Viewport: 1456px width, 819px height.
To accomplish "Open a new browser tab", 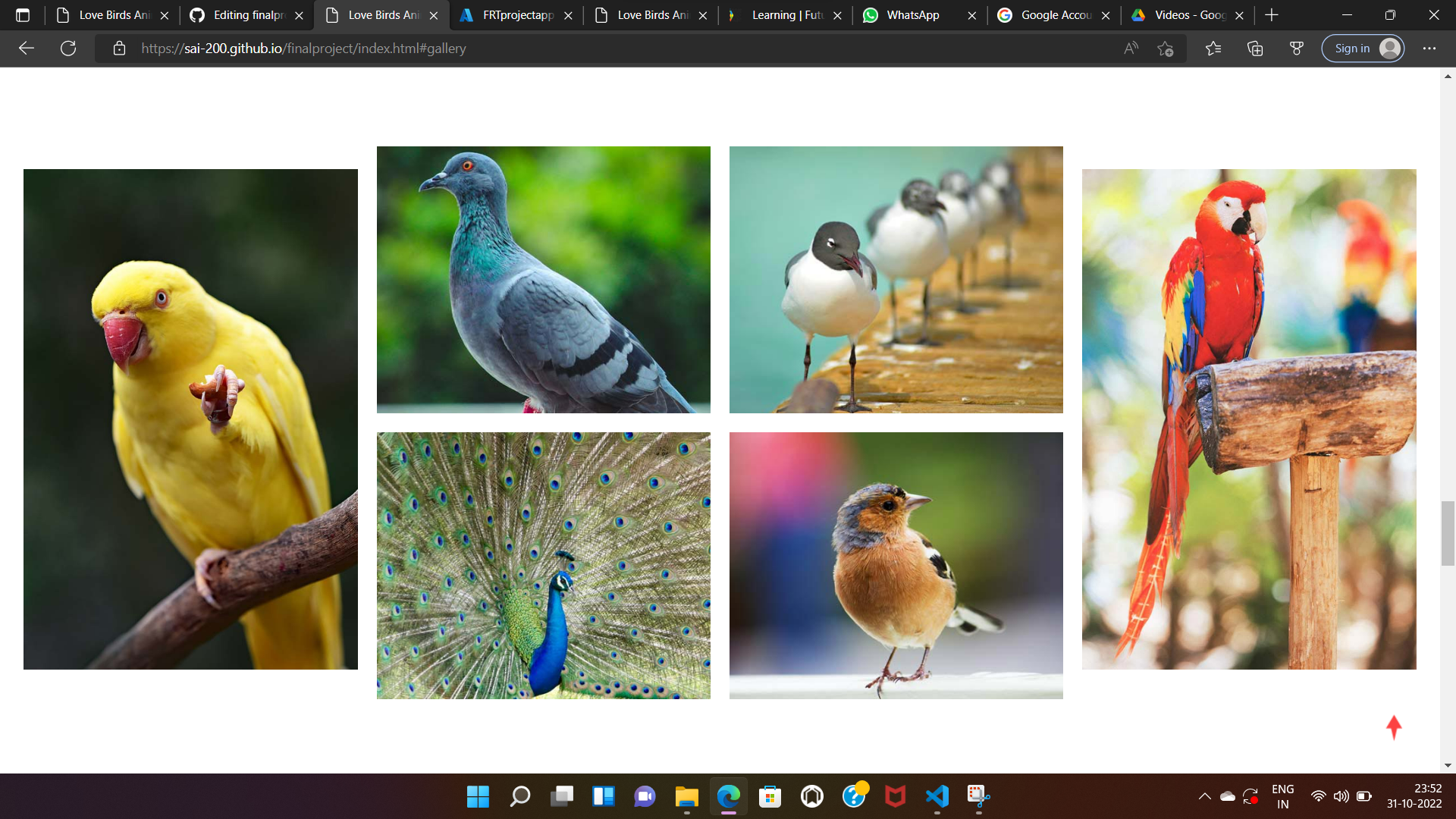I will tap(1271, 14).
